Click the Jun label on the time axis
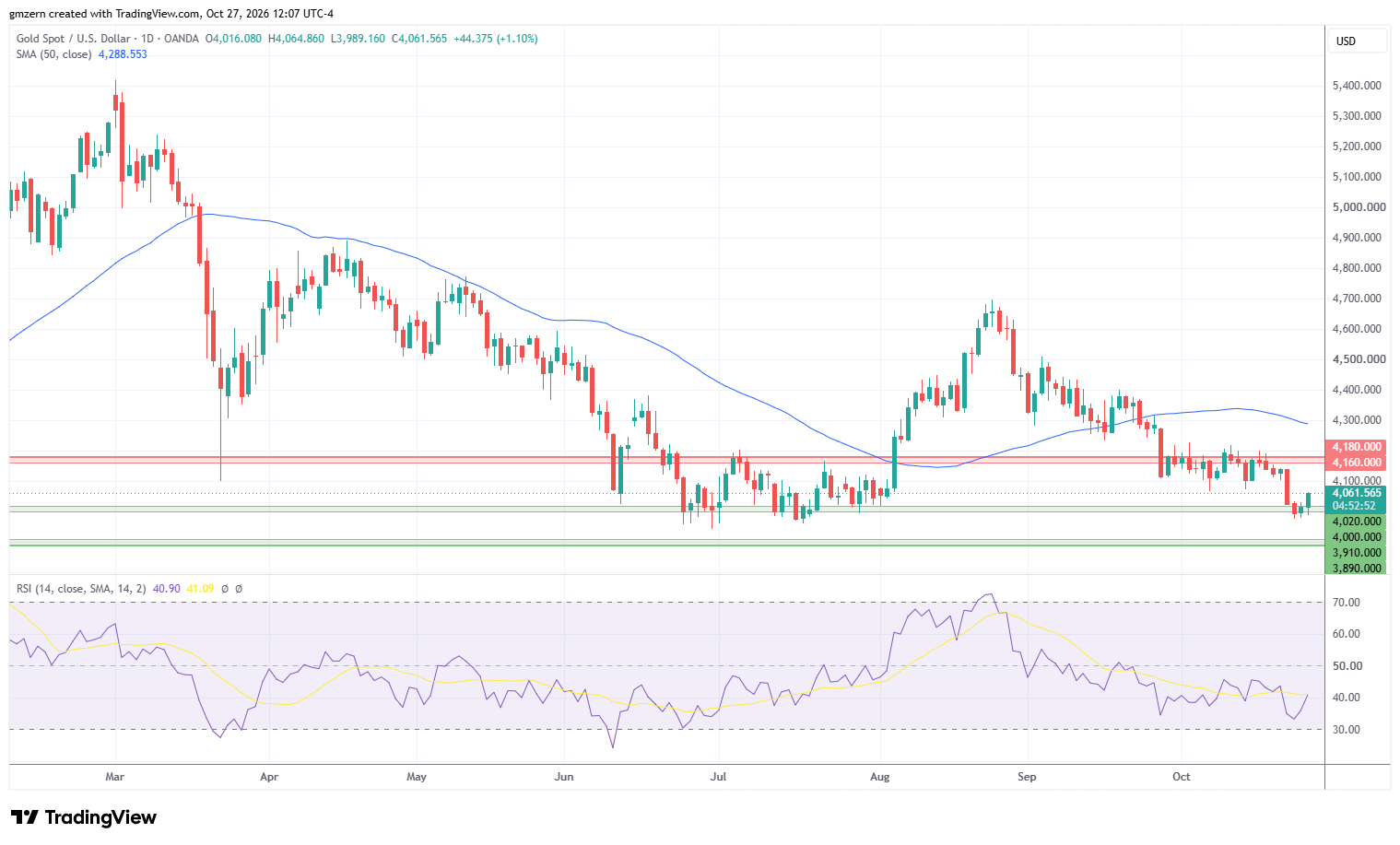 (564, 777)
